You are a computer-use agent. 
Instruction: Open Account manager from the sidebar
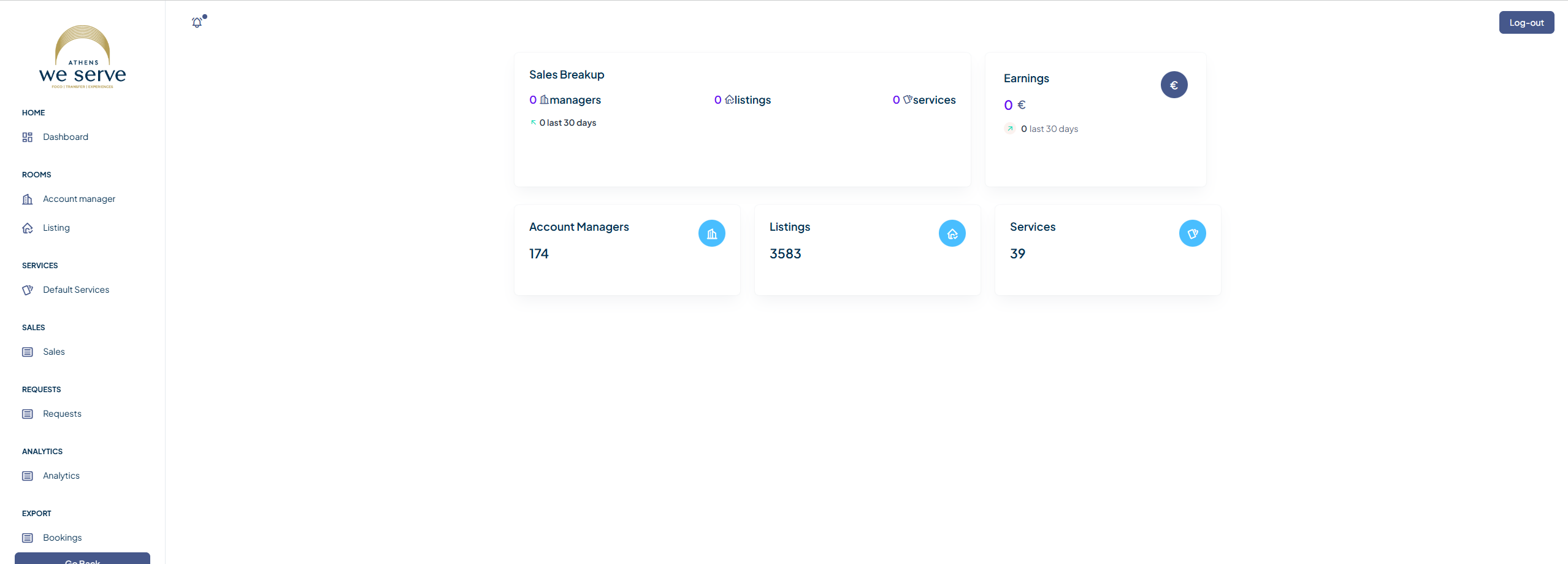point(78,199)
